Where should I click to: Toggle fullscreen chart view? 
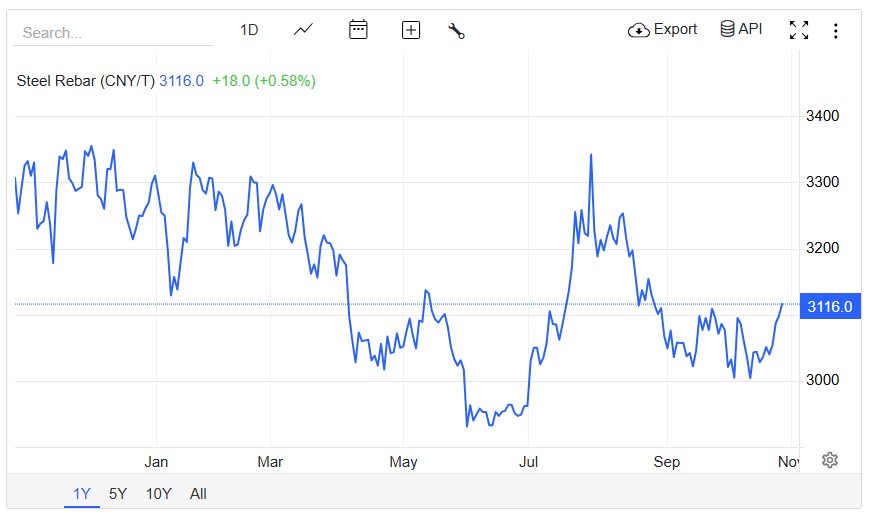(798, 30)
